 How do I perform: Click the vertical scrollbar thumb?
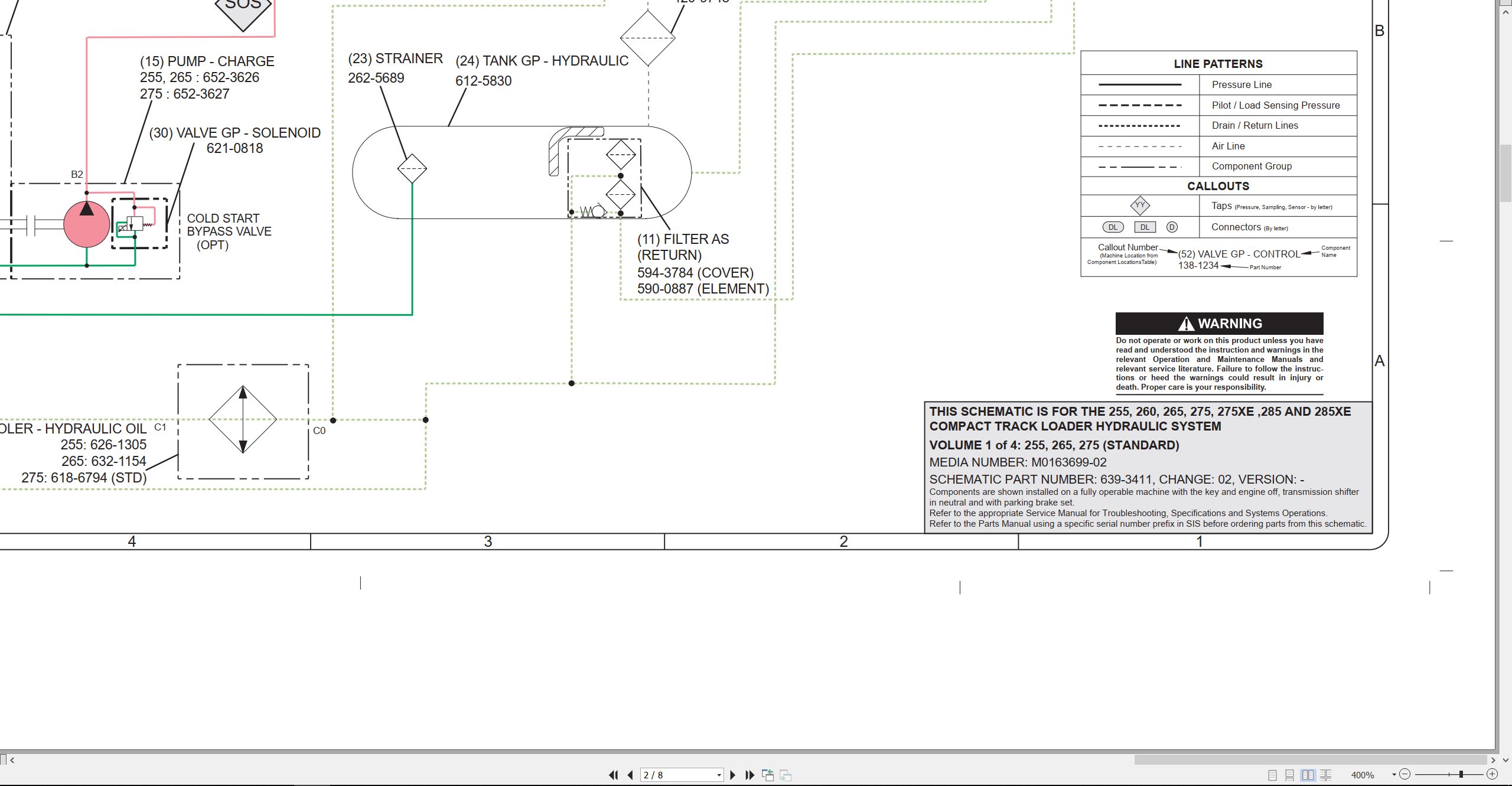coord(1506,172)
